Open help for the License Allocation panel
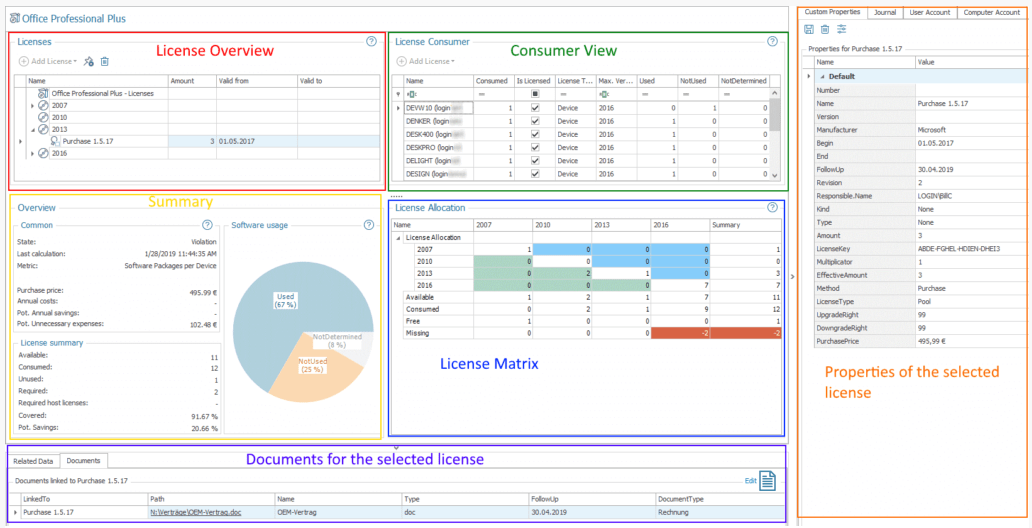 pyautogui.click(x=772, y=207)
